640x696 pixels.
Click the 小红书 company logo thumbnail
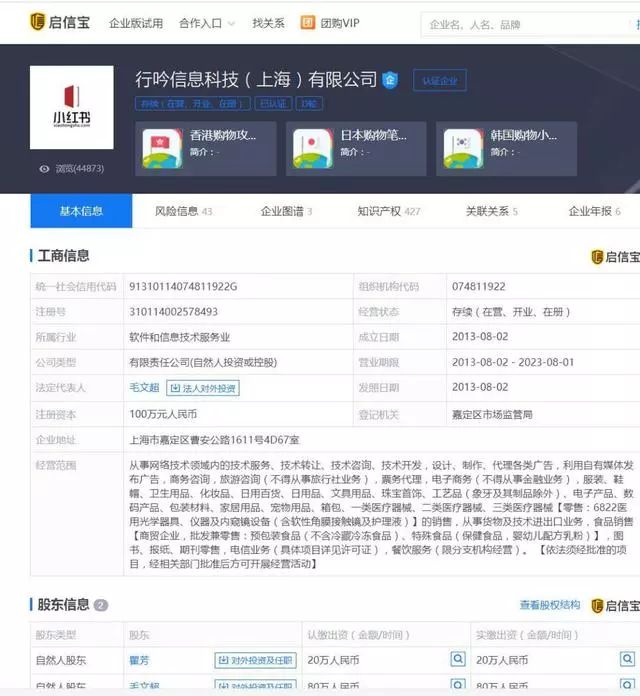(71, 107)
